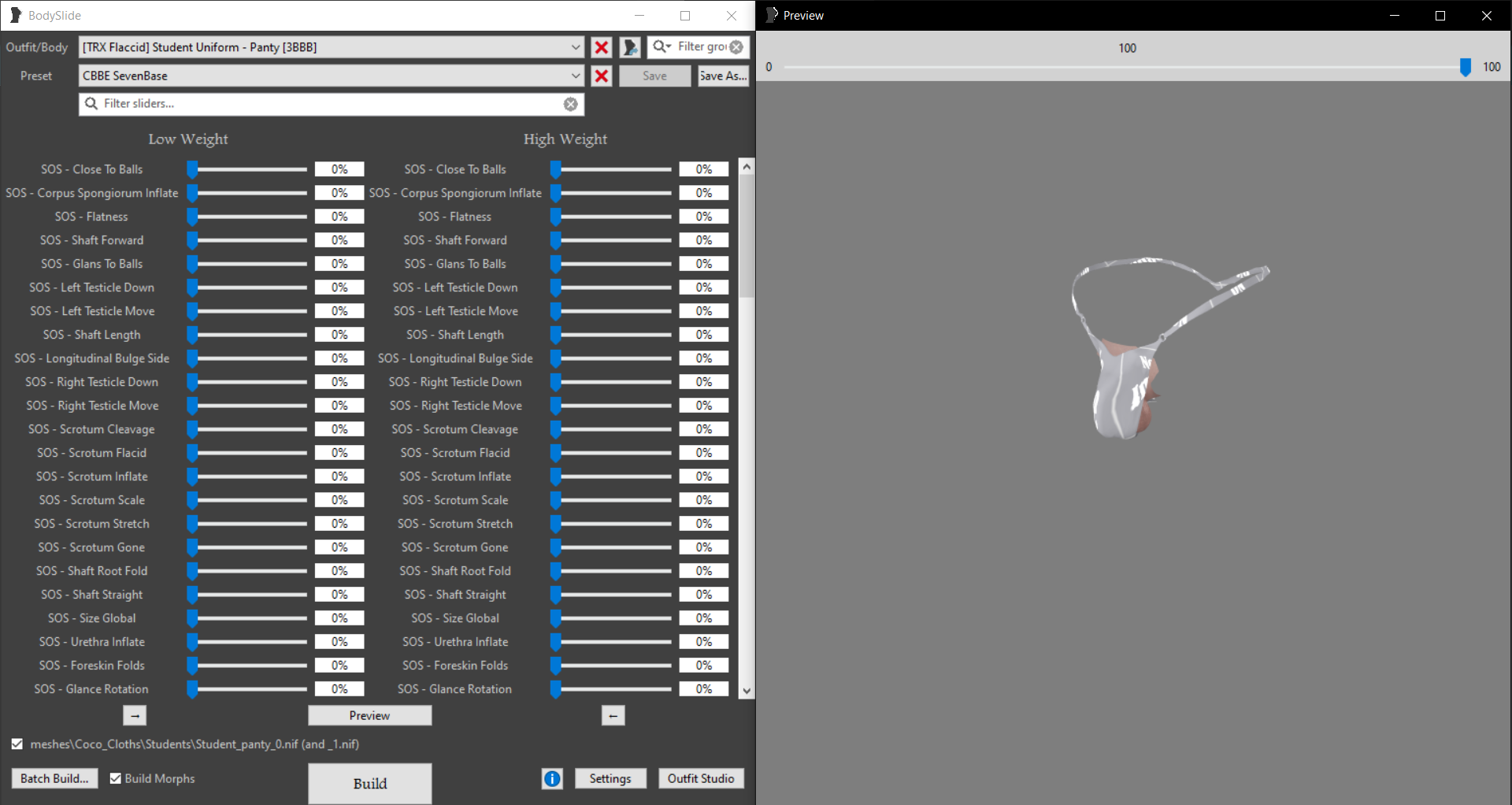1512x805 pixels.
Task: Click the Batch Build... button
Action: 54,778
